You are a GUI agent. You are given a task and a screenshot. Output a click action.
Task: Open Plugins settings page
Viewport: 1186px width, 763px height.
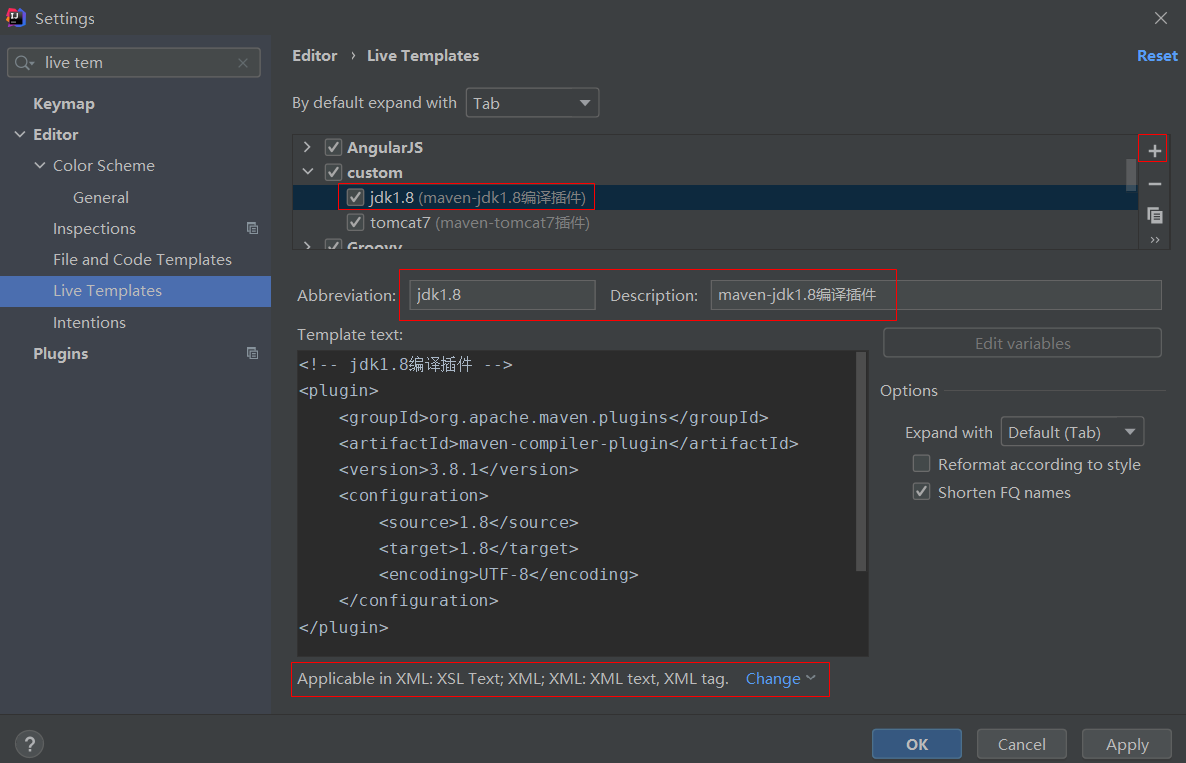click(61, 353)
